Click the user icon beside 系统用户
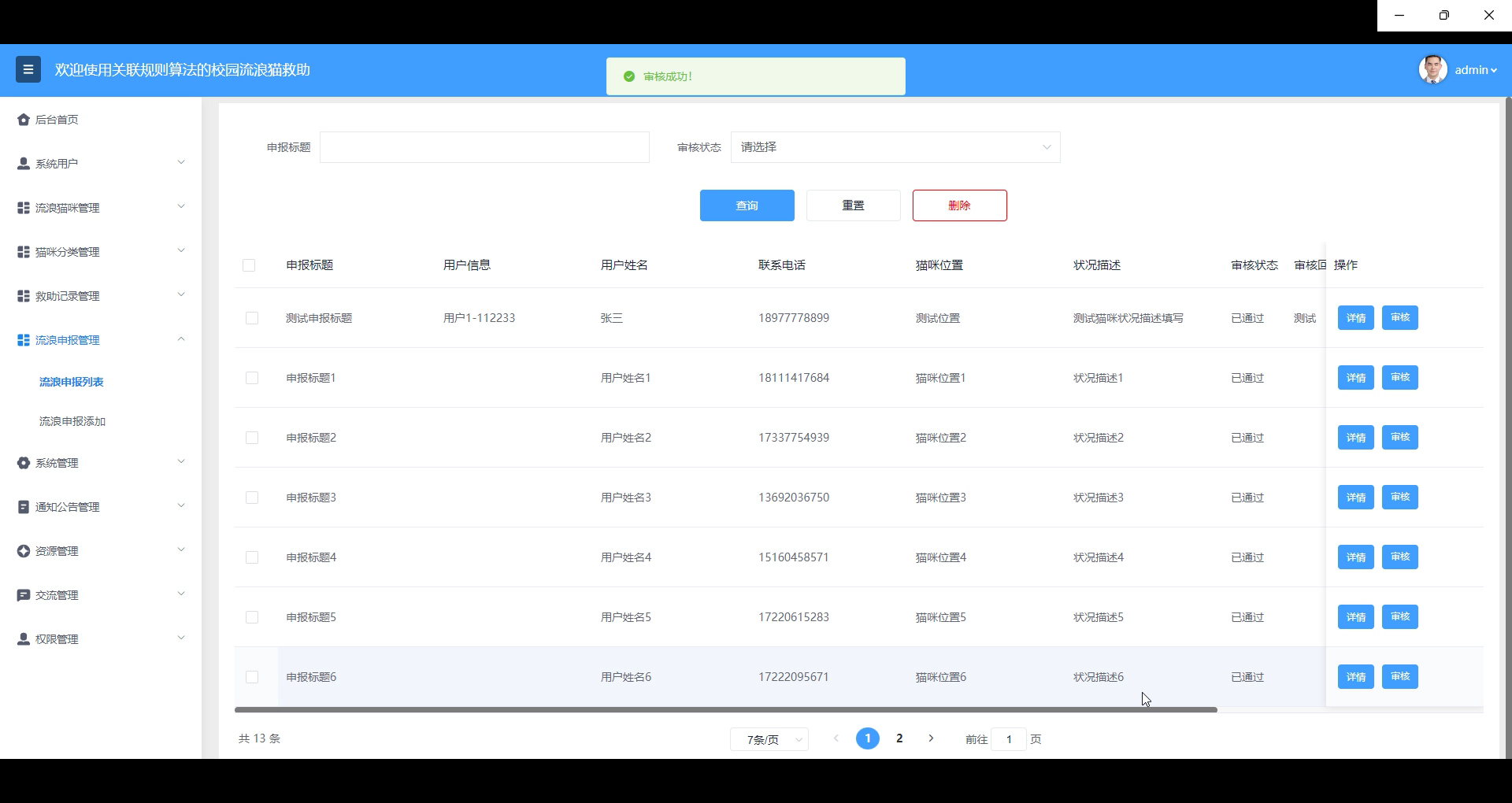 pos(24,164)
